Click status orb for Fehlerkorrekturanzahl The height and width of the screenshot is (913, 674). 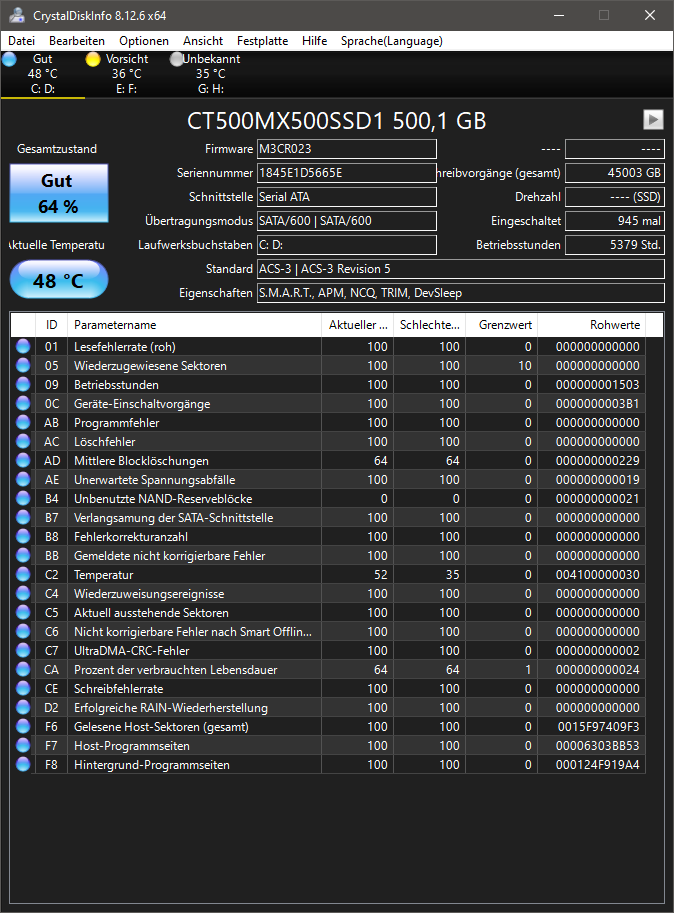23,536
